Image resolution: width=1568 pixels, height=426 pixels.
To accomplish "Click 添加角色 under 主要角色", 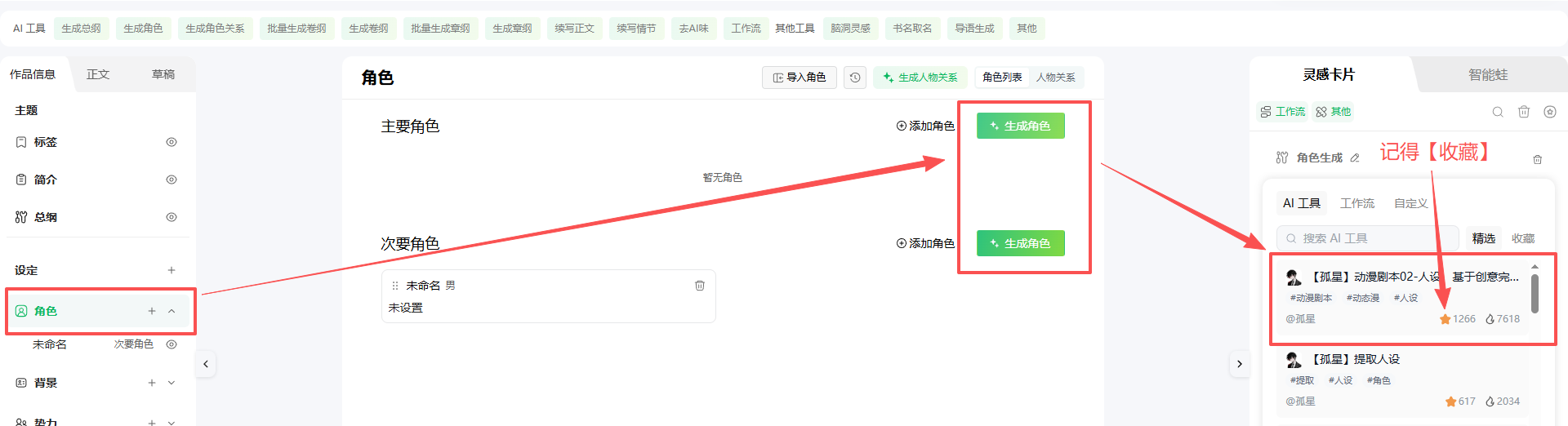I will [x=925, y=126].
